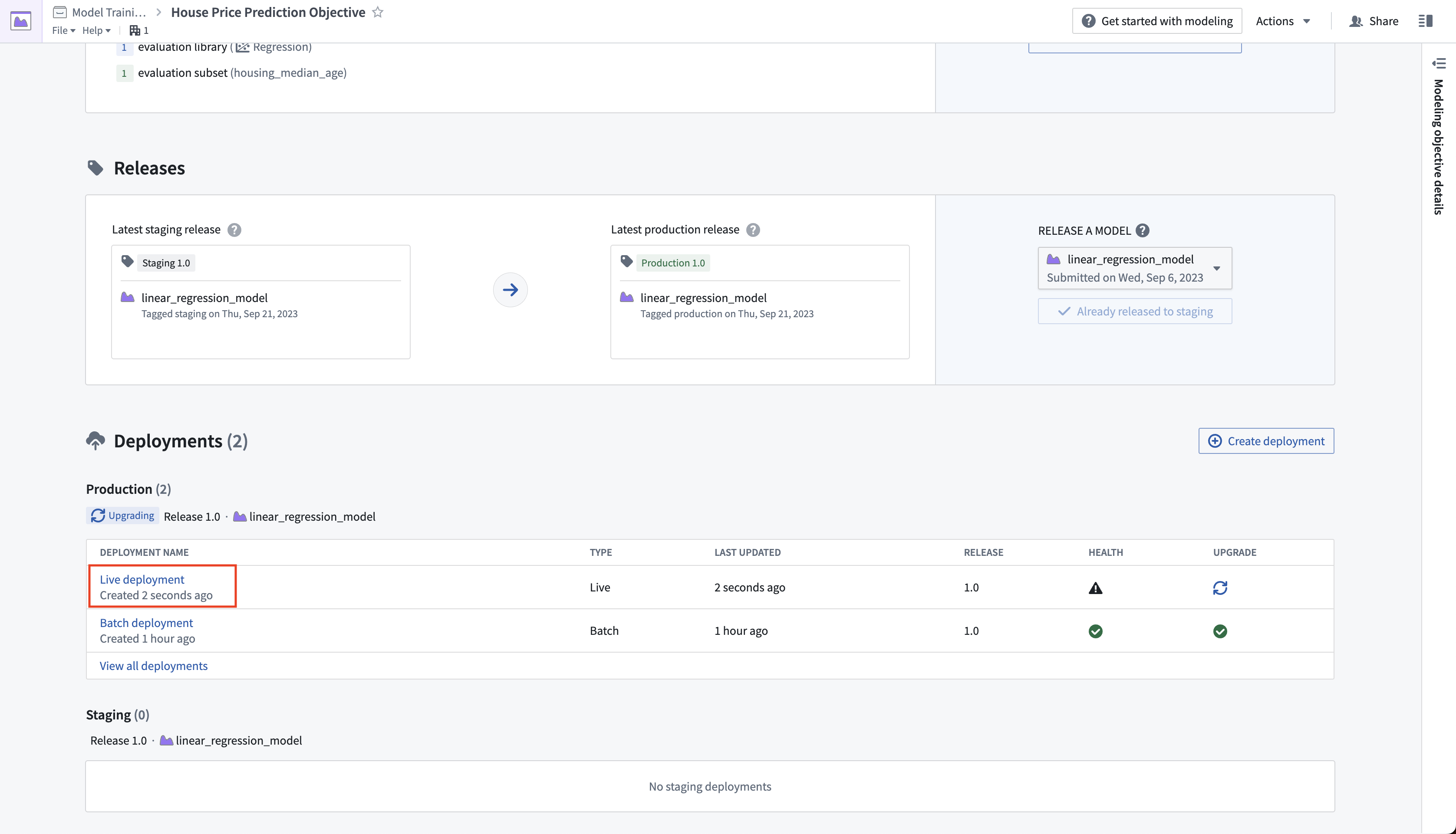Click the Staging 1.0 tag label

[x=166, y=263]
